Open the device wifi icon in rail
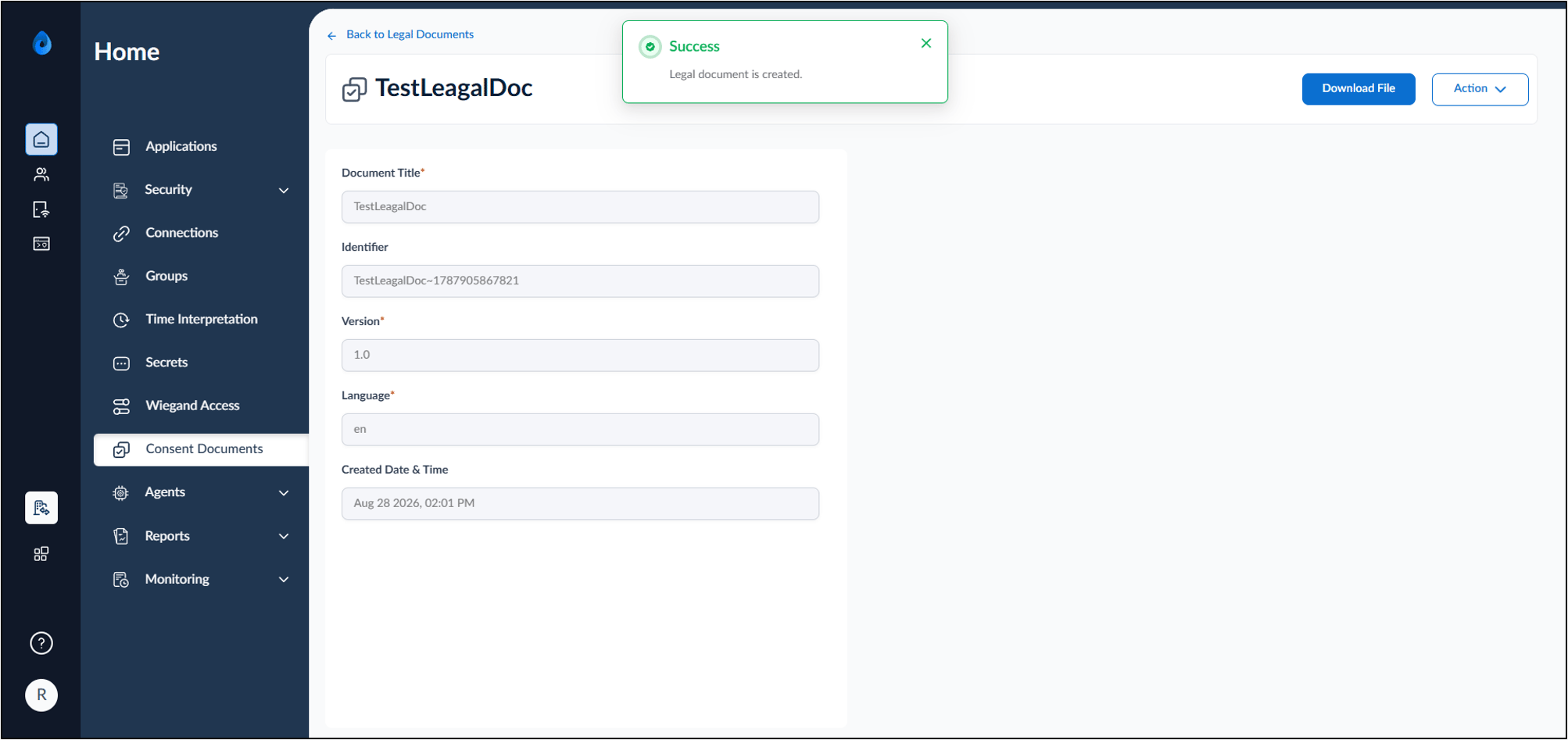 point(41,209)
